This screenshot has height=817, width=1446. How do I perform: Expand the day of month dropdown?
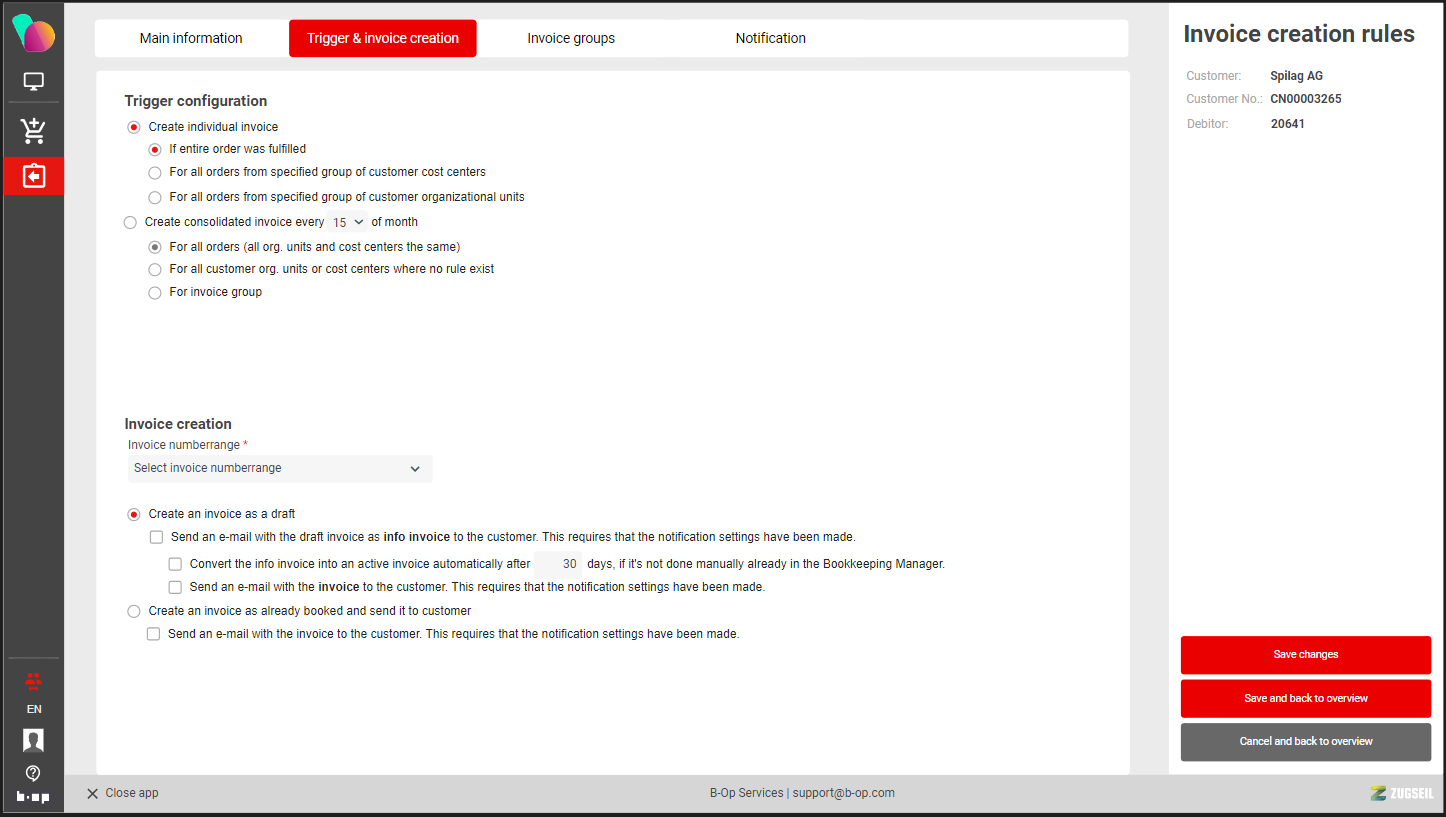(348, 223)
